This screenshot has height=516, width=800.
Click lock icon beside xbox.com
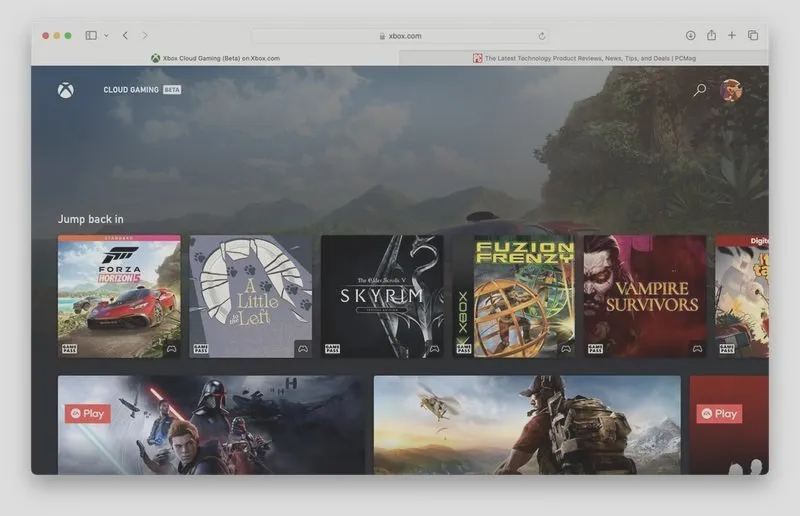382,36
